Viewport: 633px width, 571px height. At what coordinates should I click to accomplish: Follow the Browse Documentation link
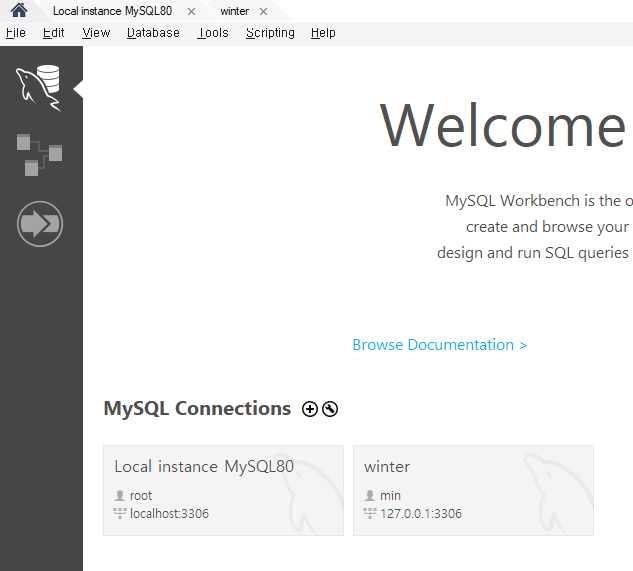click(x=440, y=345)
